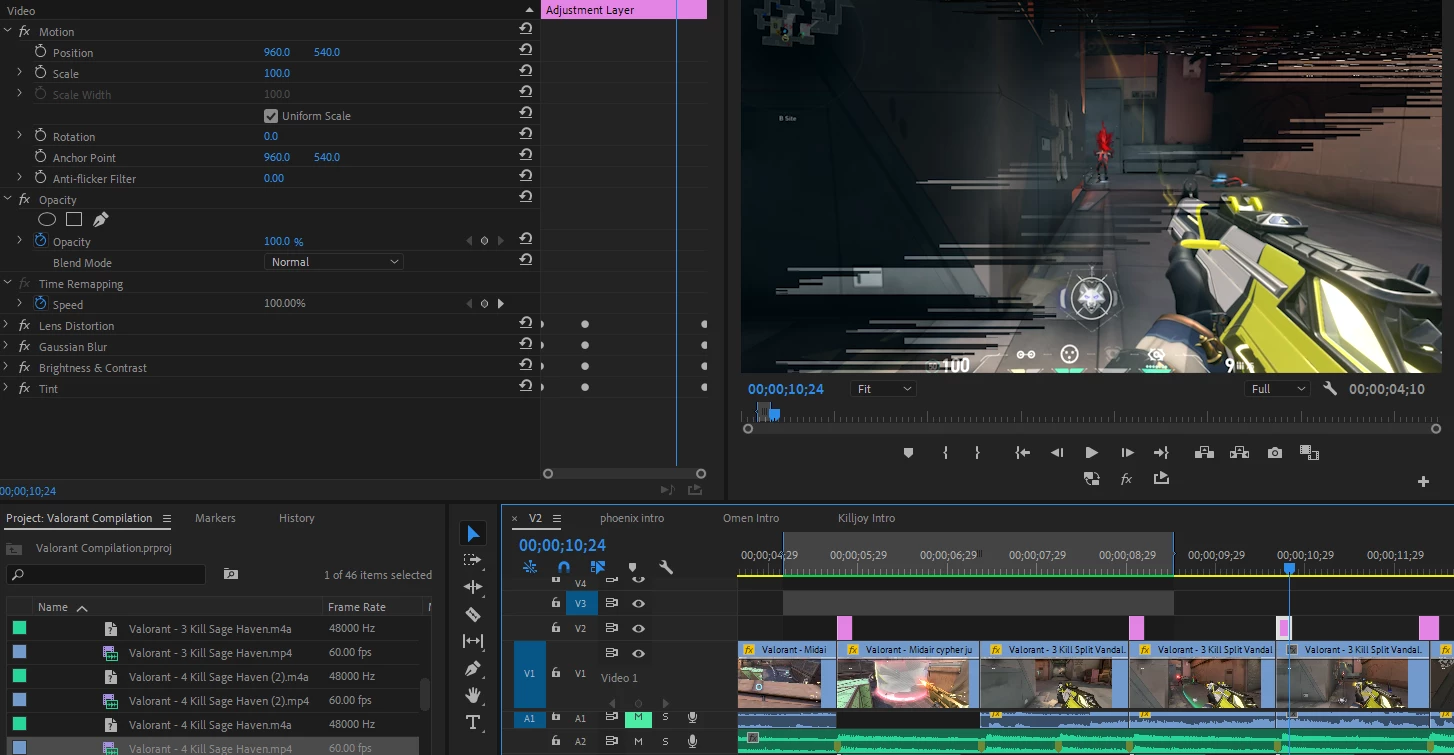Screen dimensions: 1454x755
Task: Select the Selection tool arrow
Action: 473,534
